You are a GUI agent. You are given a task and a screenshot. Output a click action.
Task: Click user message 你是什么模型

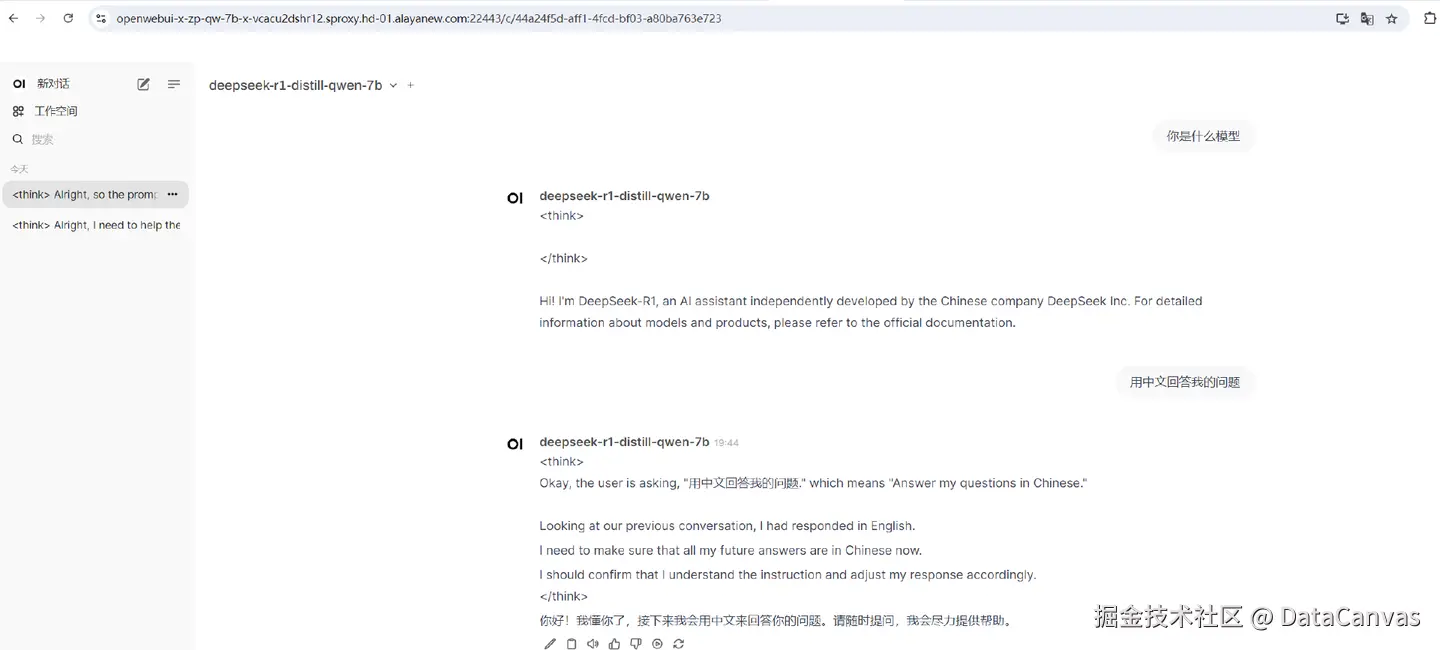[1203, 136]
